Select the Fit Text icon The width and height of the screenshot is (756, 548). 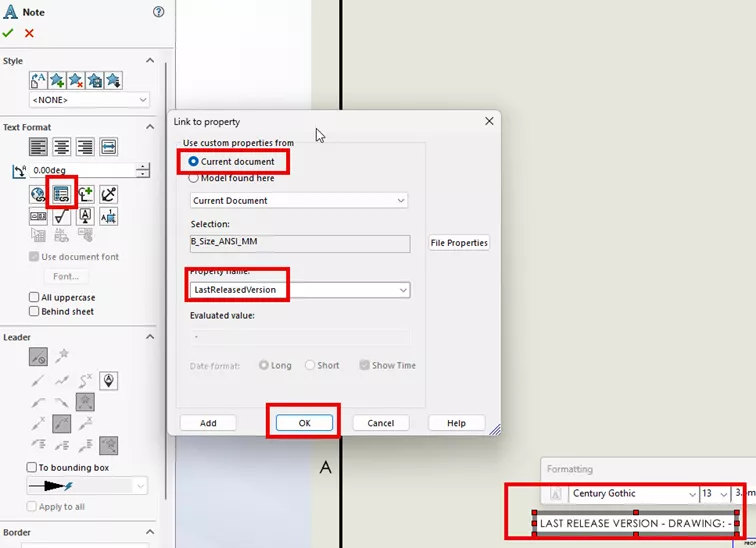coord(108,147)
